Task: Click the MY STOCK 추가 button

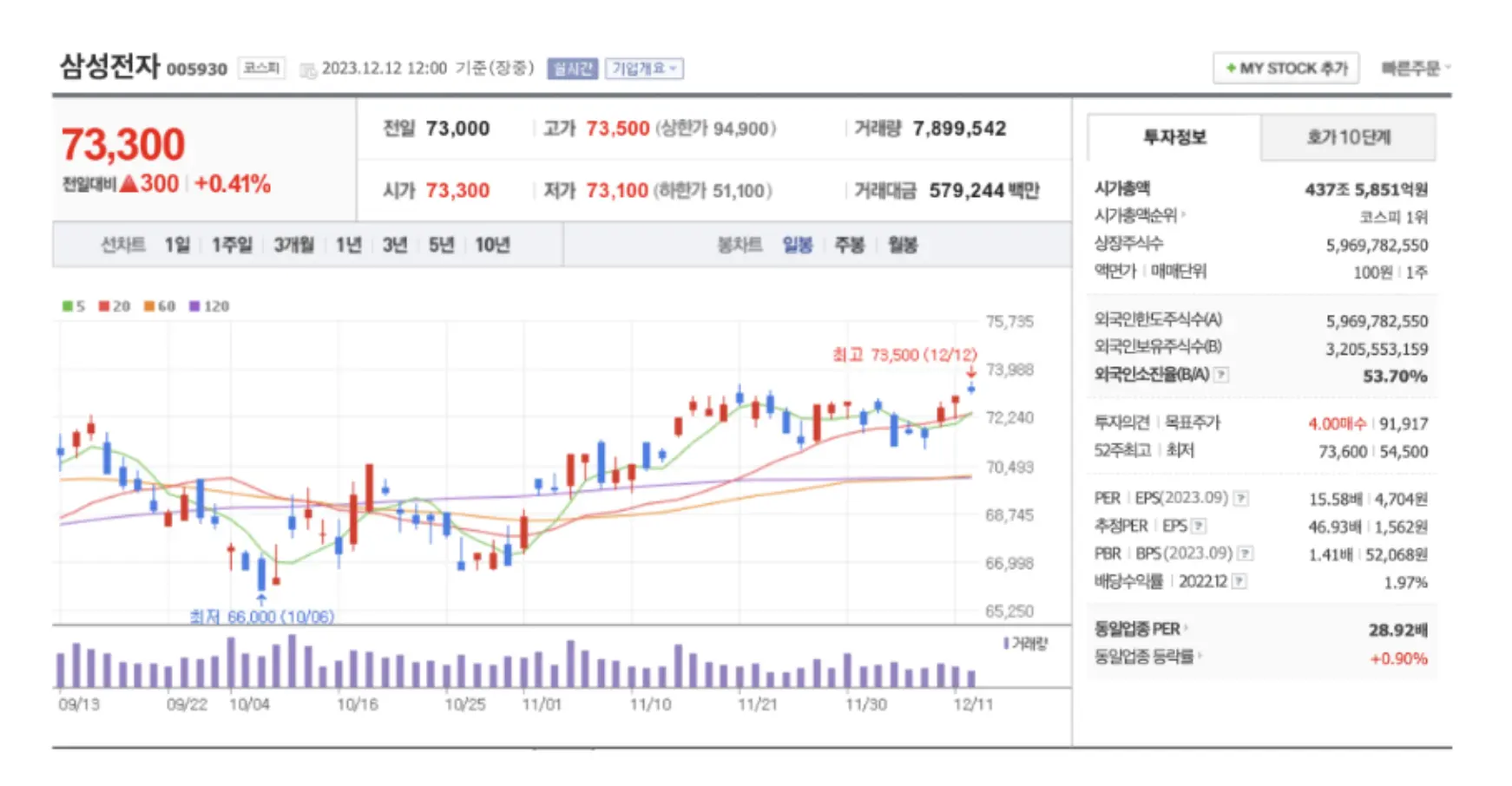Action: click(x=1286, y=69)
